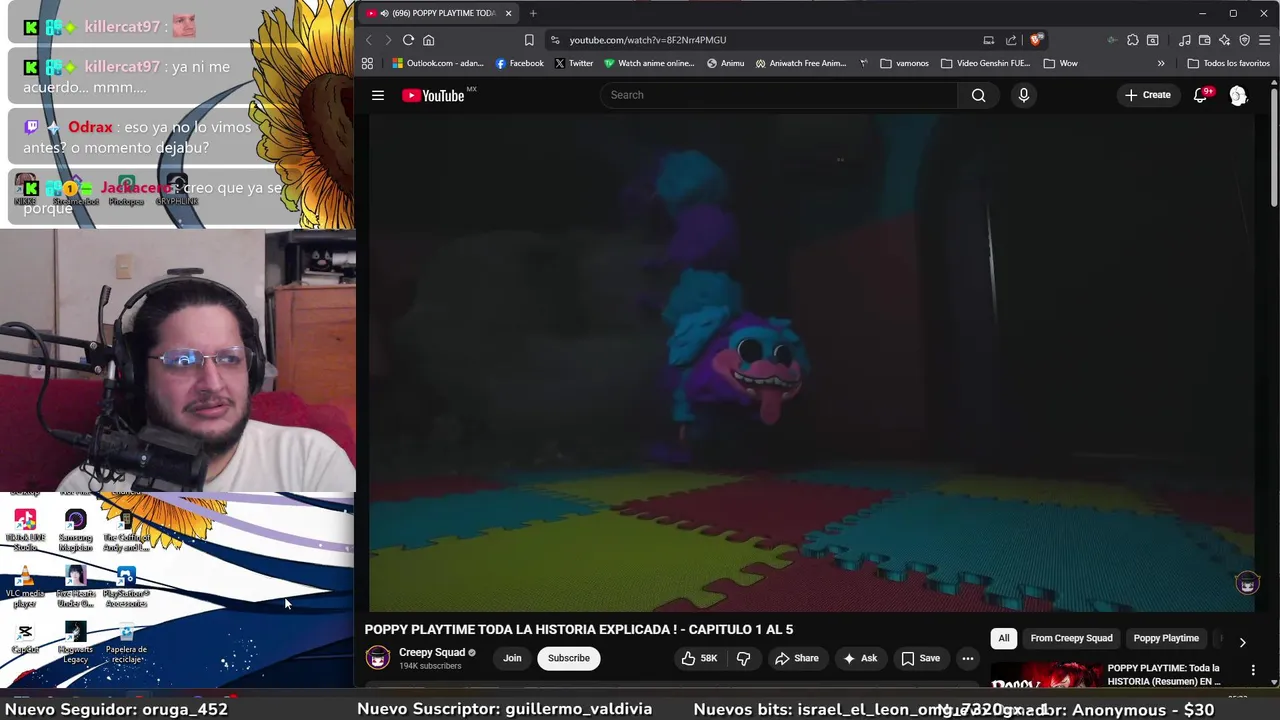Open the Outlook.com bookmark

coord(438,63)
